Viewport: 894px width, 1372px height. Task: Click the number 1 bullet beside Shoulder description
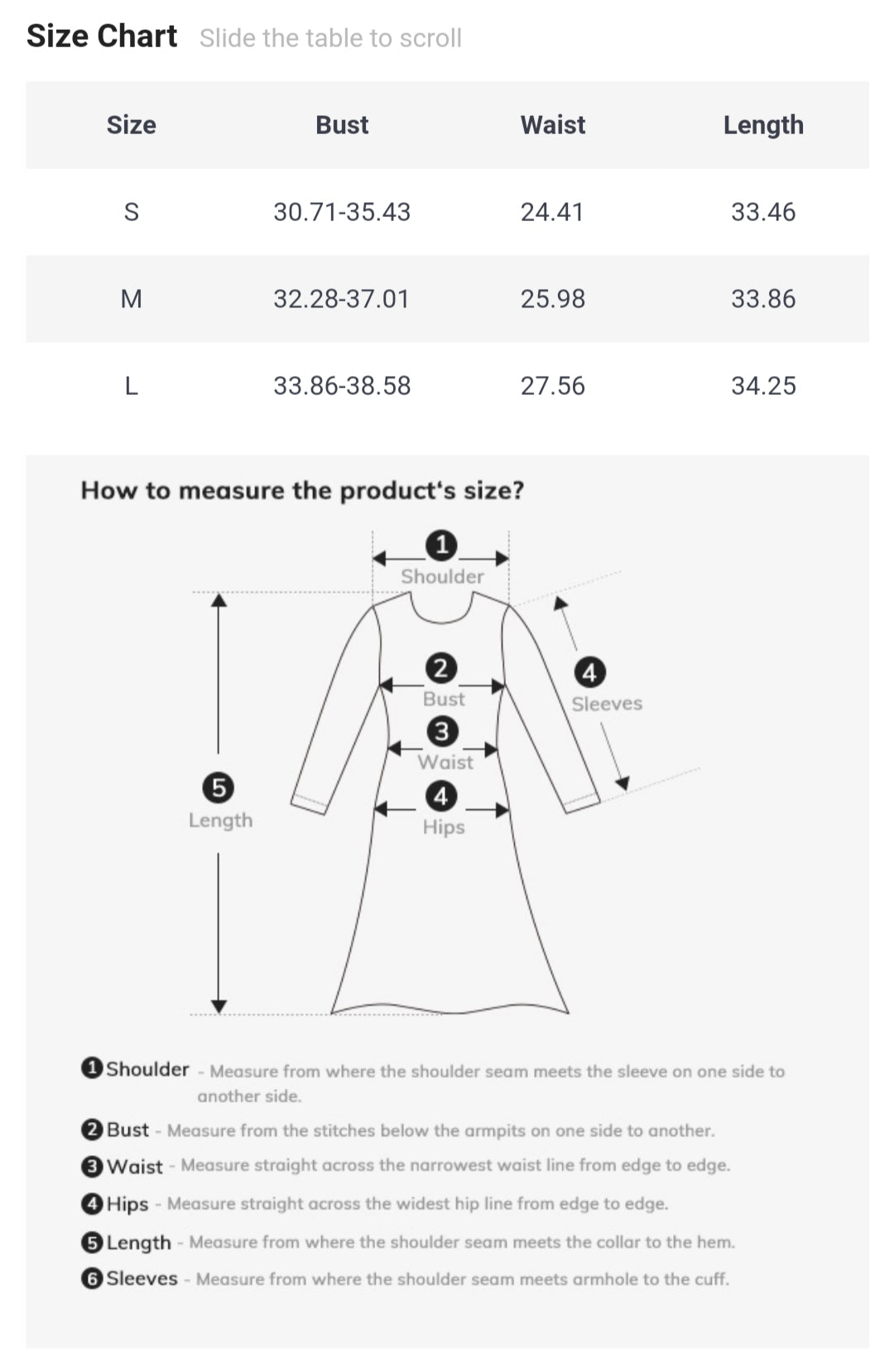tap(92, 1068)
